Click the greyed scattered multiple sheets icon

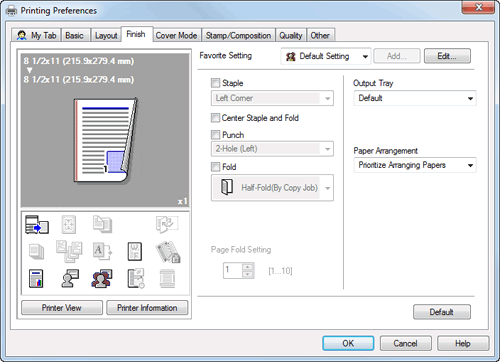[69, 251]
